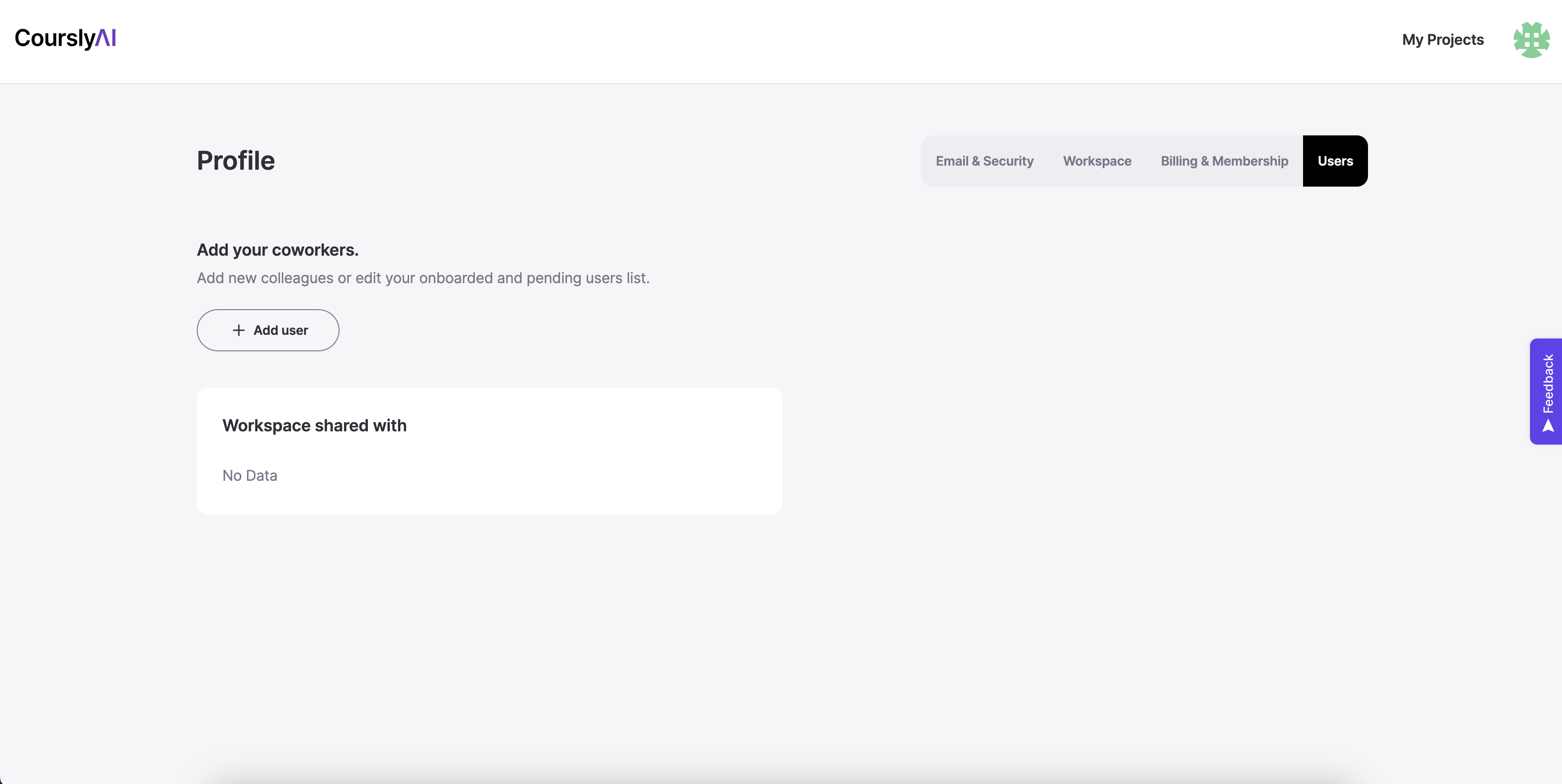Screen dimensions: 1562x784
Task: Go to the Billing & Membership tab
Action: click(1224, 161)
